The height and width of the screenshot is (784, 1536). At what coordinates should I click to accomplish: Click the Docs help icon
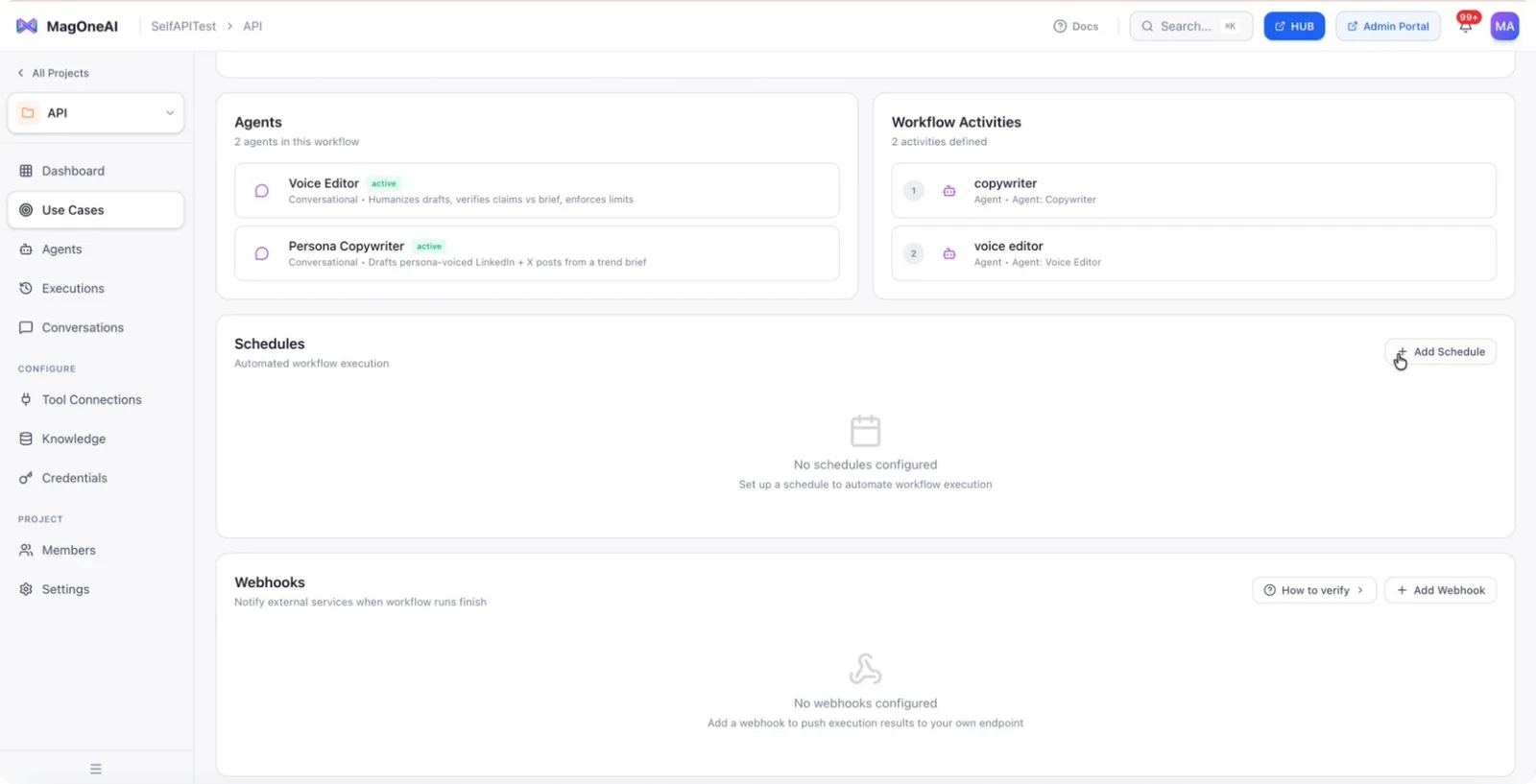pyautogui.click(x=1060, y=26)
